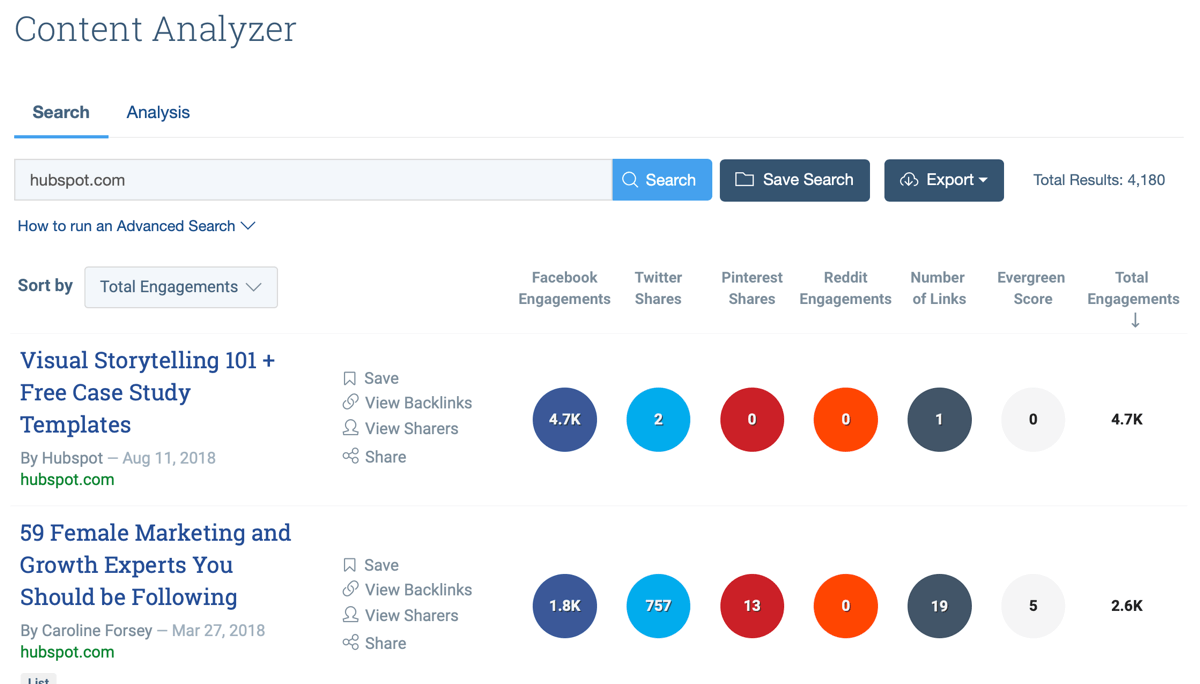This screenshot has height=684, width=1200.
Task: Click the bookmark icon for 59 Female Marketing Save
Action: pos(350,565)
